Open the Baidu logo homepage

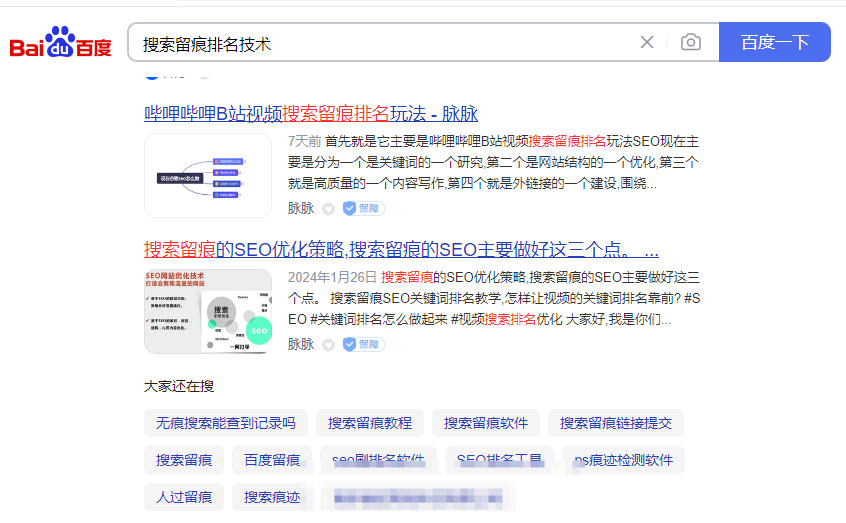[60, 42]
